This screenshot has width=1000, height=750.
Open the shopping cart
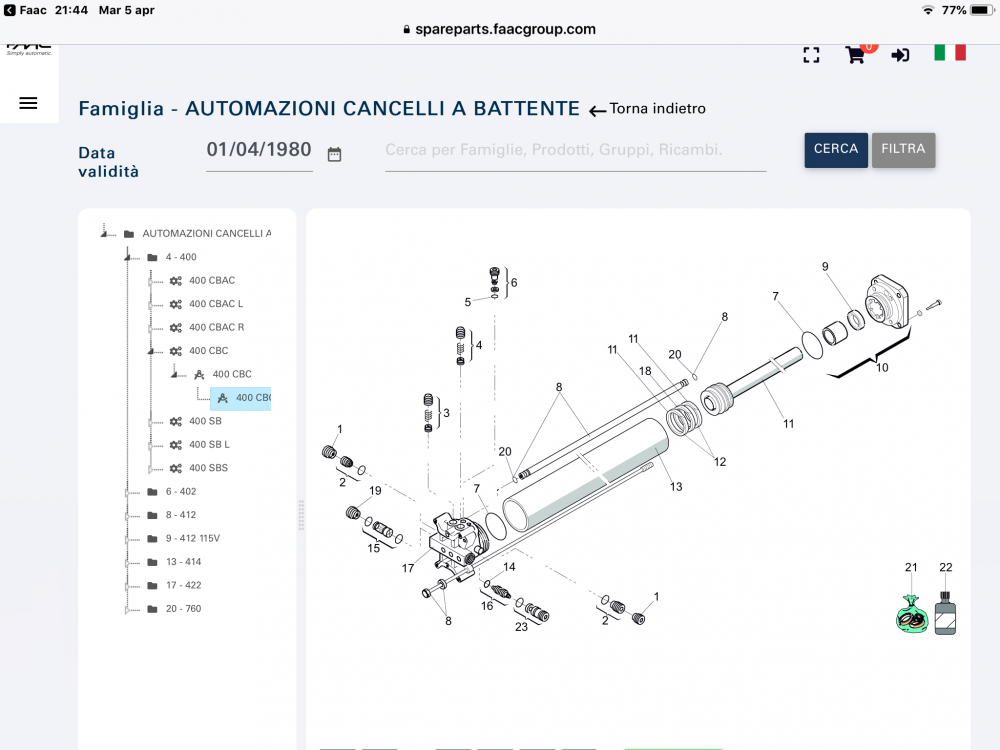pos(855,55)
